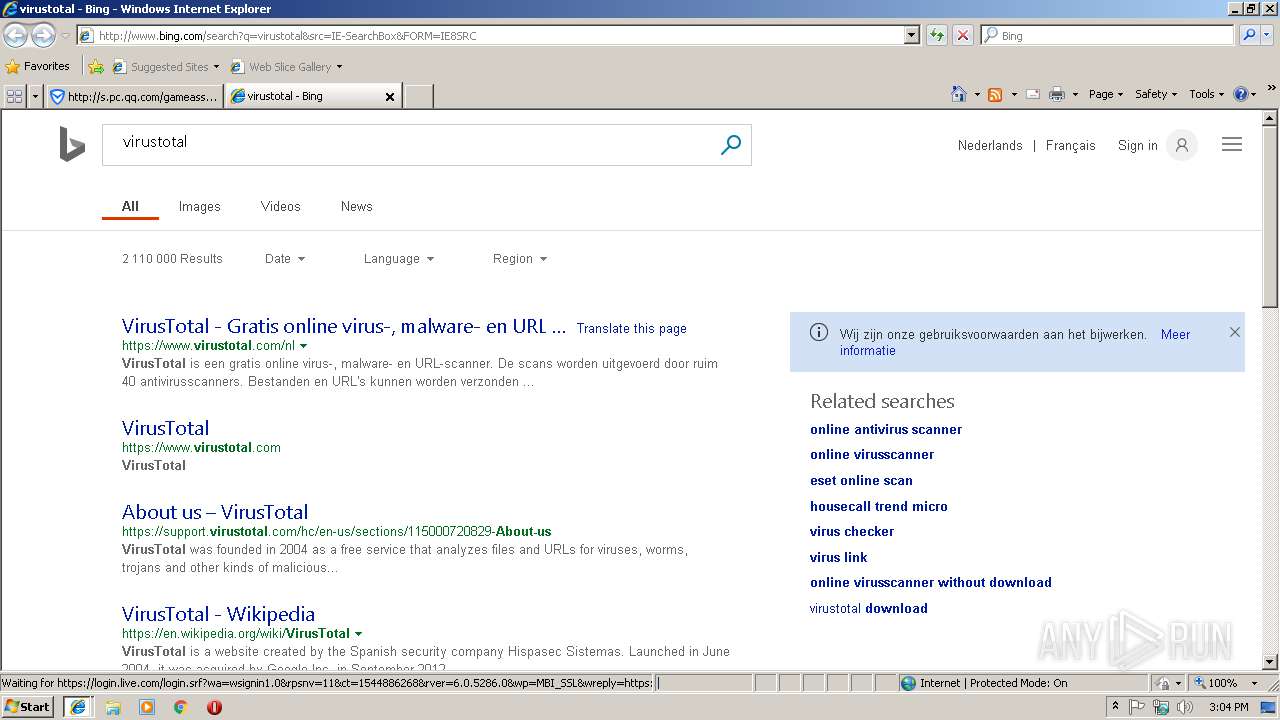Click the Help question mark icon
Screen dimensions: 1280x720
1241,94
